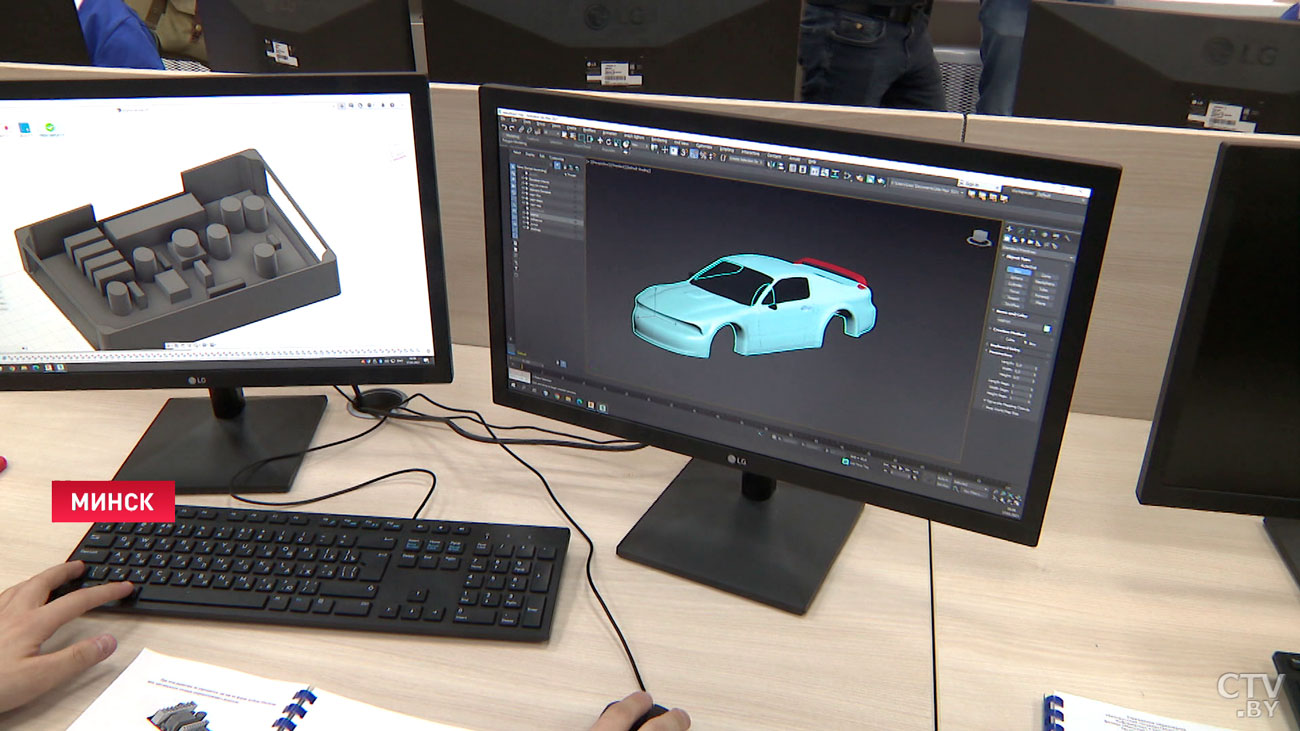The width and height of the screenshot is (1300, 731).
Task: Click the Mirror tool icon
Action: coord(770,164)
